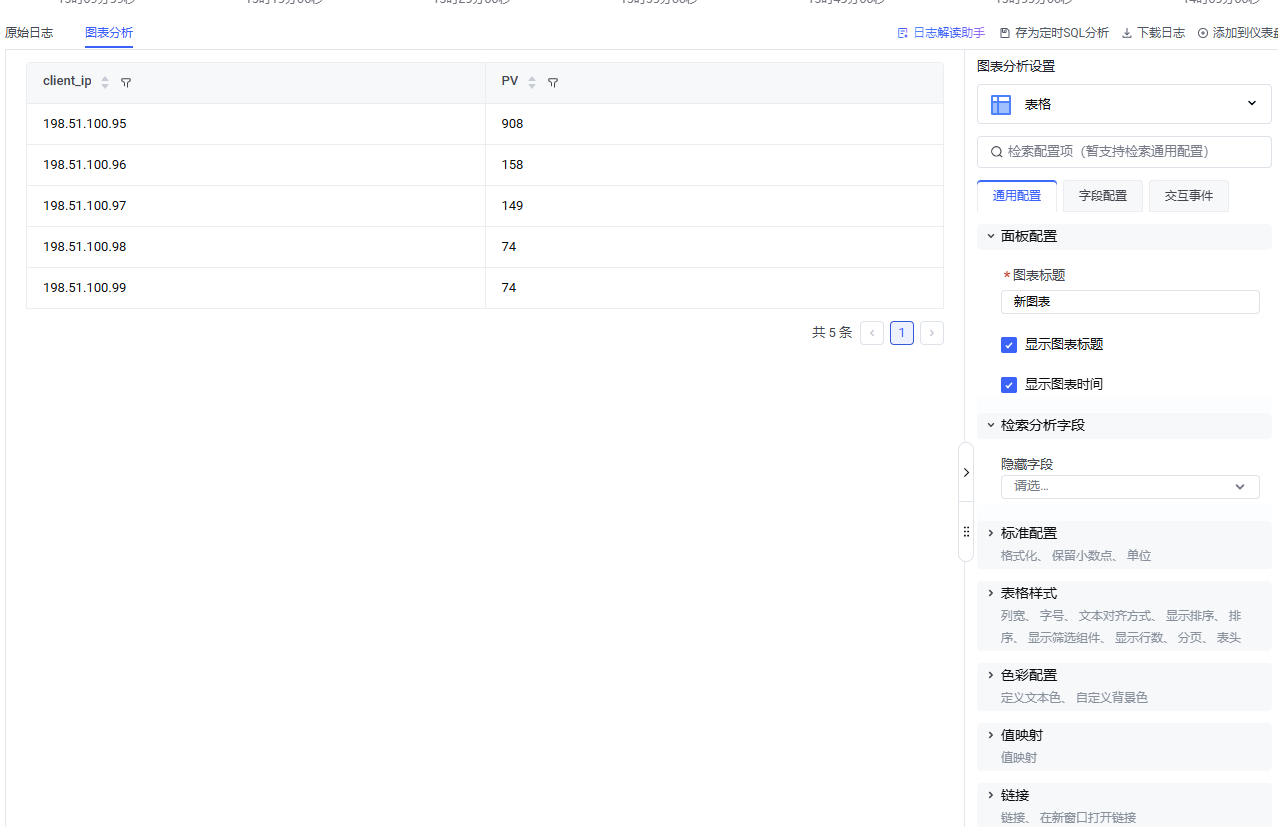Go to page 1 in pagination
Image resolution: width=1278 pixels, height=827 pixels.
[901, 333]
